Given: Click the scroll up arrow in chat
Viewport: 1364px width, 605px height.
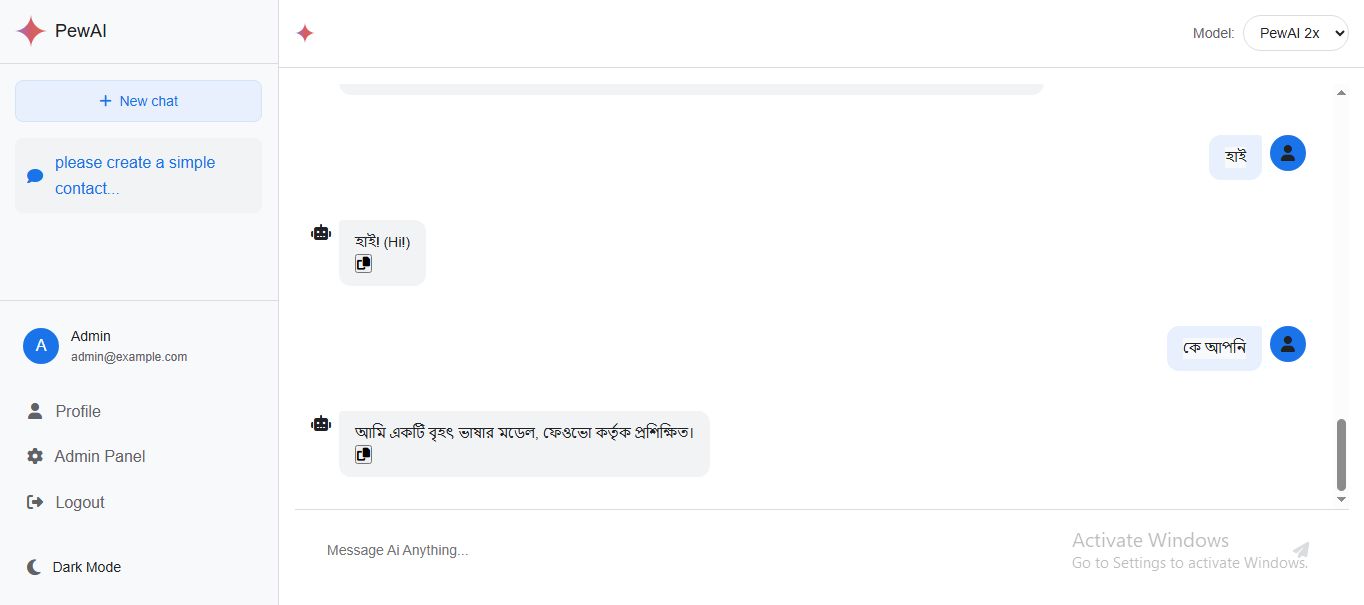Looking at the screenshot, I should coord(1341,93).
